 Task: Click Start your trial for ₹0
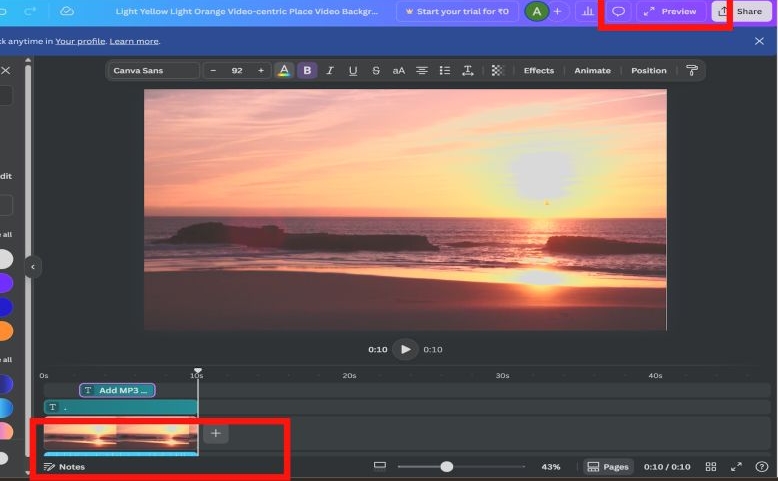coord(457,11)
